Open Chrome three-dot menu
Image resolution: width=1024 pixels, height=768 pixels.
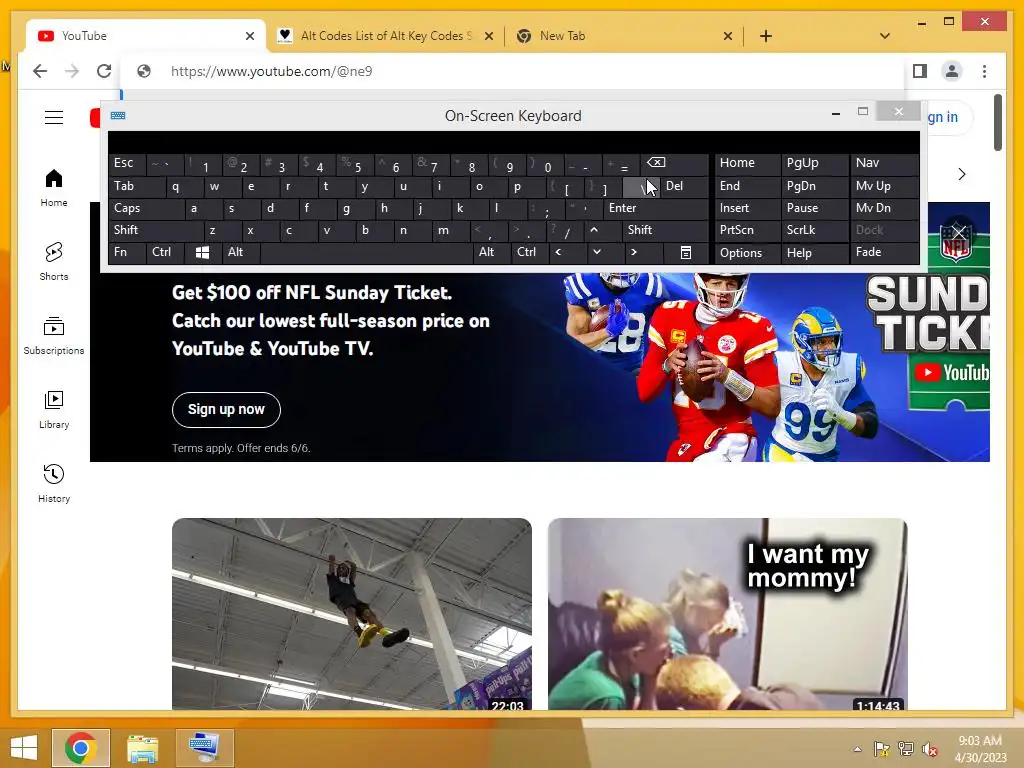[984, 71]
